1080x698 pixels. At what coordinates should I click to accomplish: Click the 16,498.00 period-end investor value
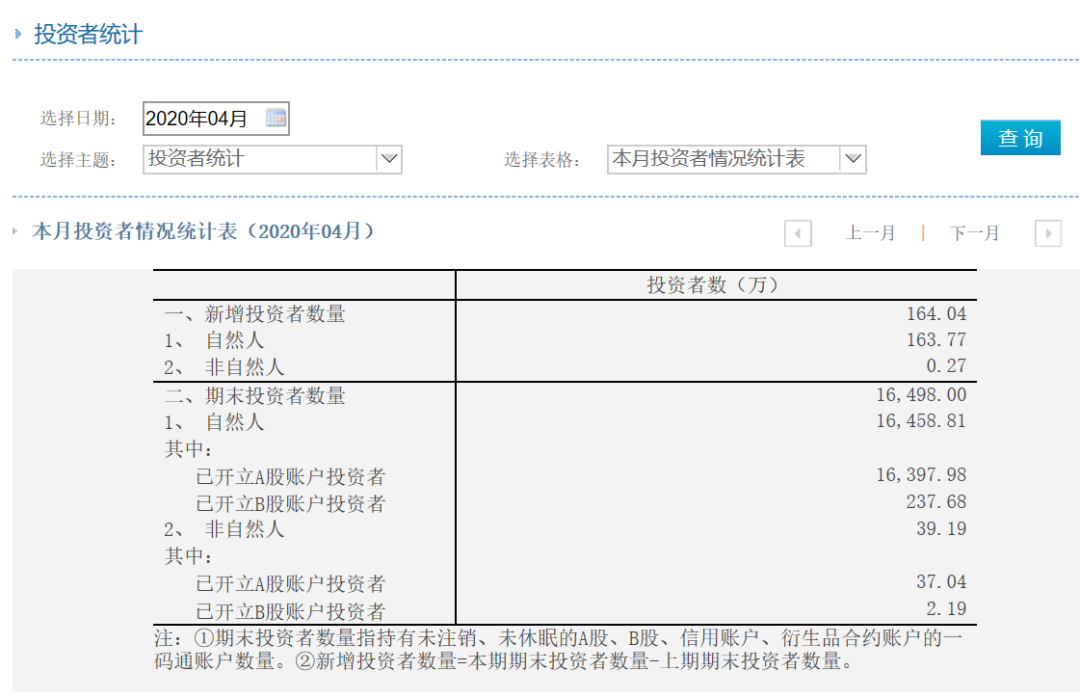tap(921, 395)
